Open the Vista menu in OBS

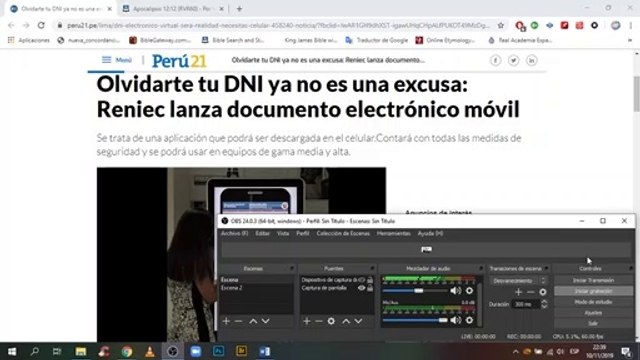click(283, 233)
